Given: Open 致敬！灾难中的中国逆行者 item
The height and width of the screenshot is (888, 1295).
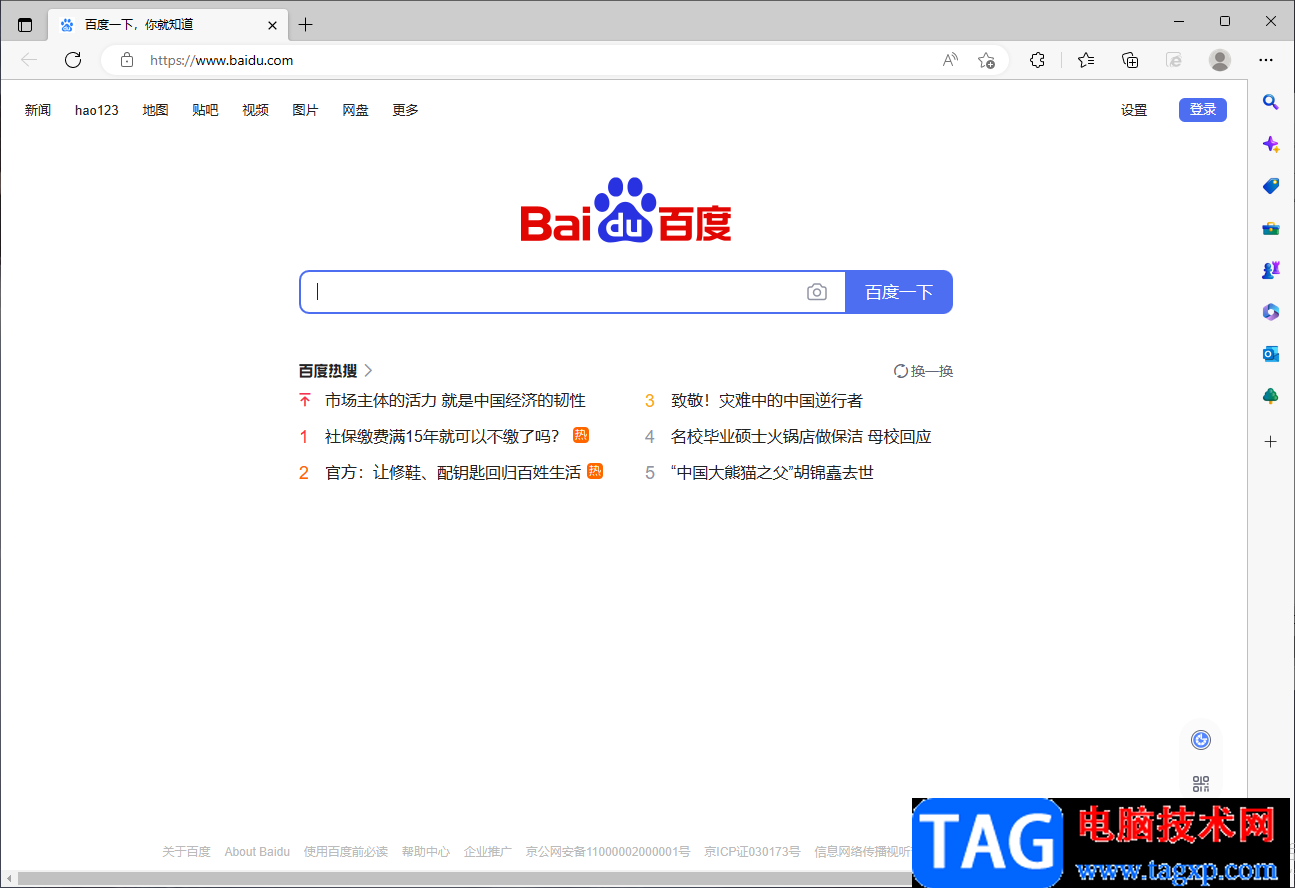Looking at the screenshot, I should point(767,401).
